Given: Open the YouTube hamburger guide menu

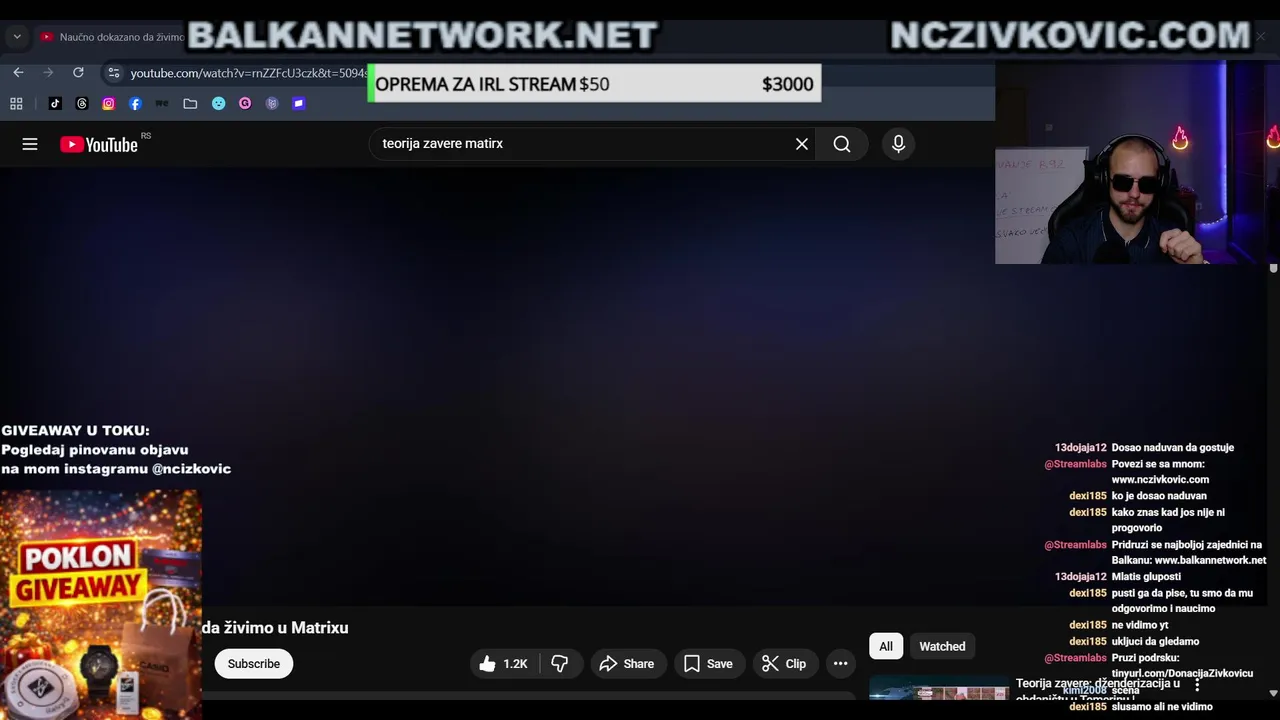Looking at the screenshot, I should (30, 144).
